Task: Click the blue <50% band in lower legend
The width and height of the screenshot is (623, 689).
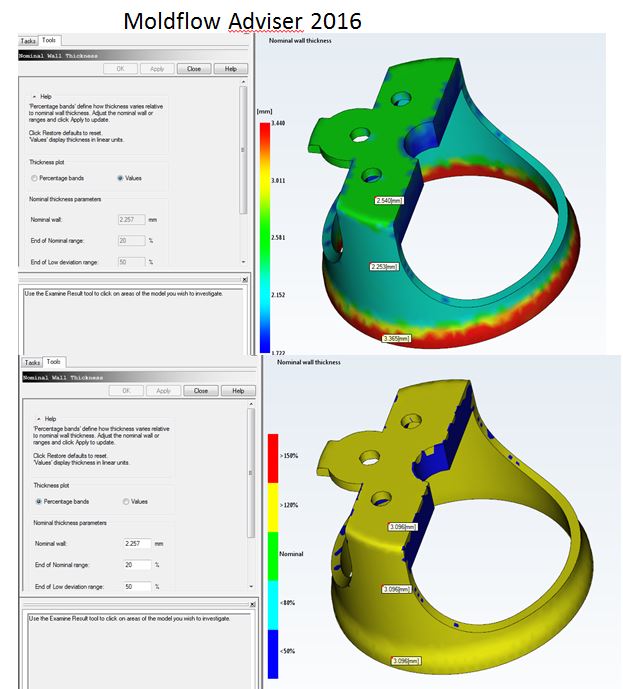Action: [273, 654]
